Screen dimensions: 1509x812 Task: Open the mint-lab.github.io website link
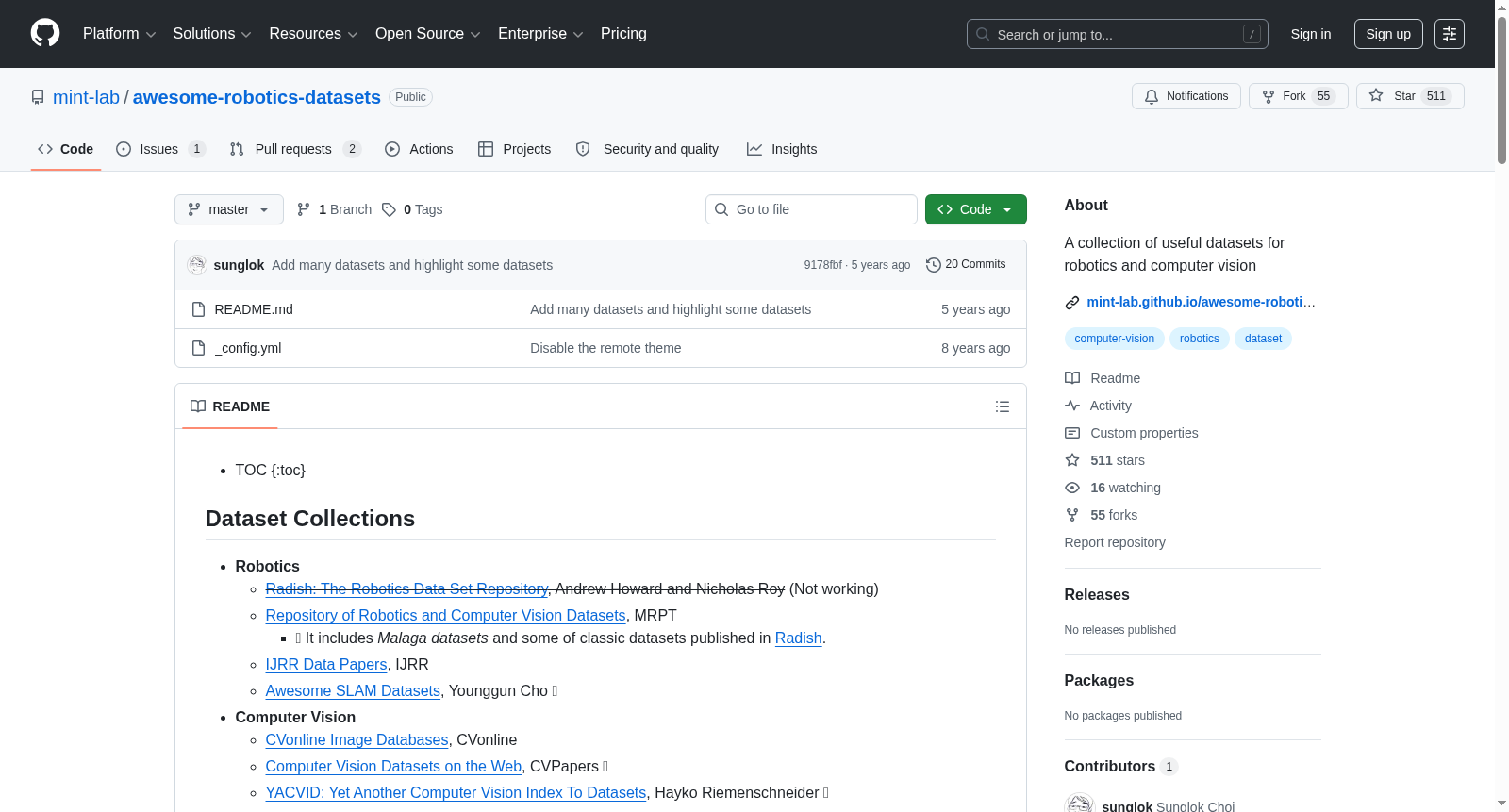[x=1200, y=302]
